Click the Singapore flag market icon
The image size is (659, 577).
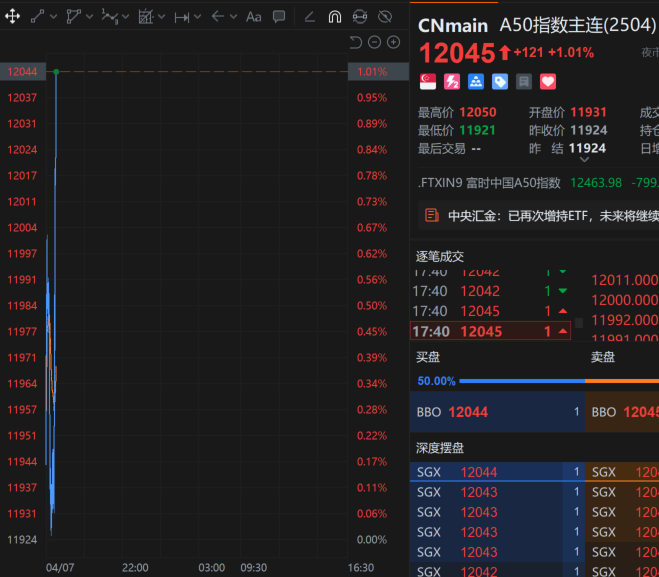tap(428, 82)
